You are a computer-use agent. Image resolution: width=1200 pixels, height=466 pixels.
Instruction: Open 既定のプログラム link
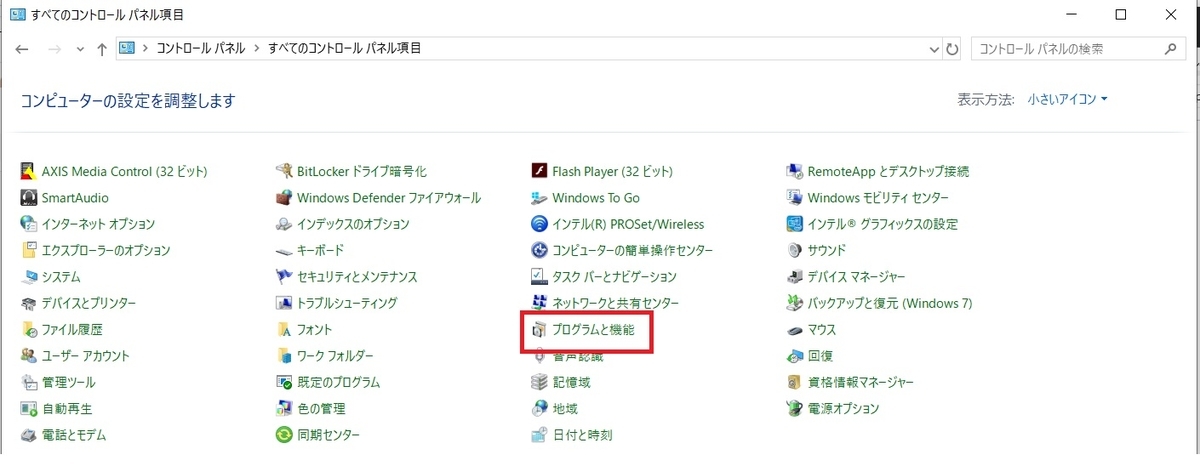pos(338,382)
